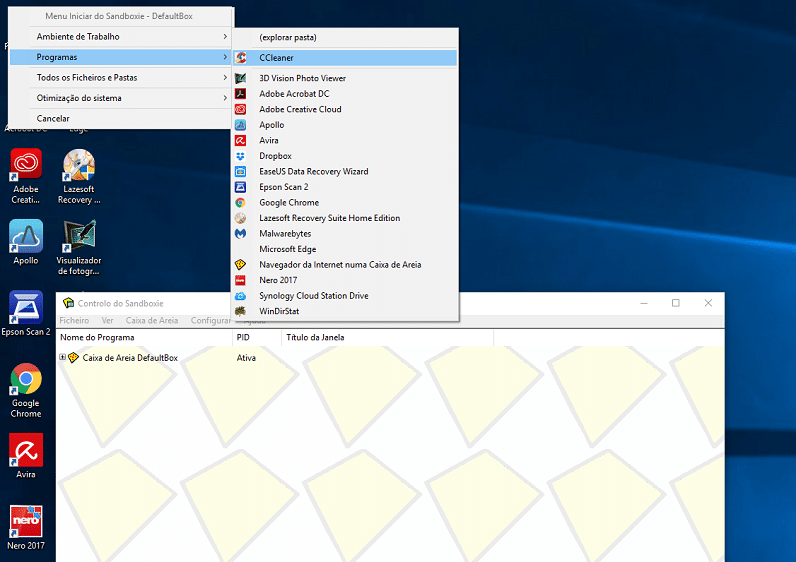796x562 pixels.
Task: Open Ambiente de Trabalho menu entry
Action: (x=121, y=37)
